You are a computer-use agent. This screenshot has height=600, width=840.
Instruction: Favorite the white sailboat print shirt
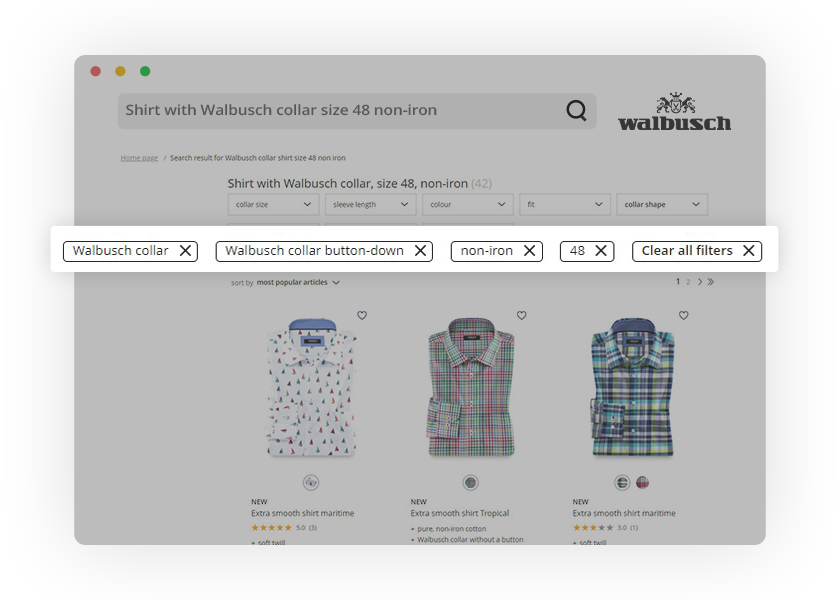[x=362, y=316]
